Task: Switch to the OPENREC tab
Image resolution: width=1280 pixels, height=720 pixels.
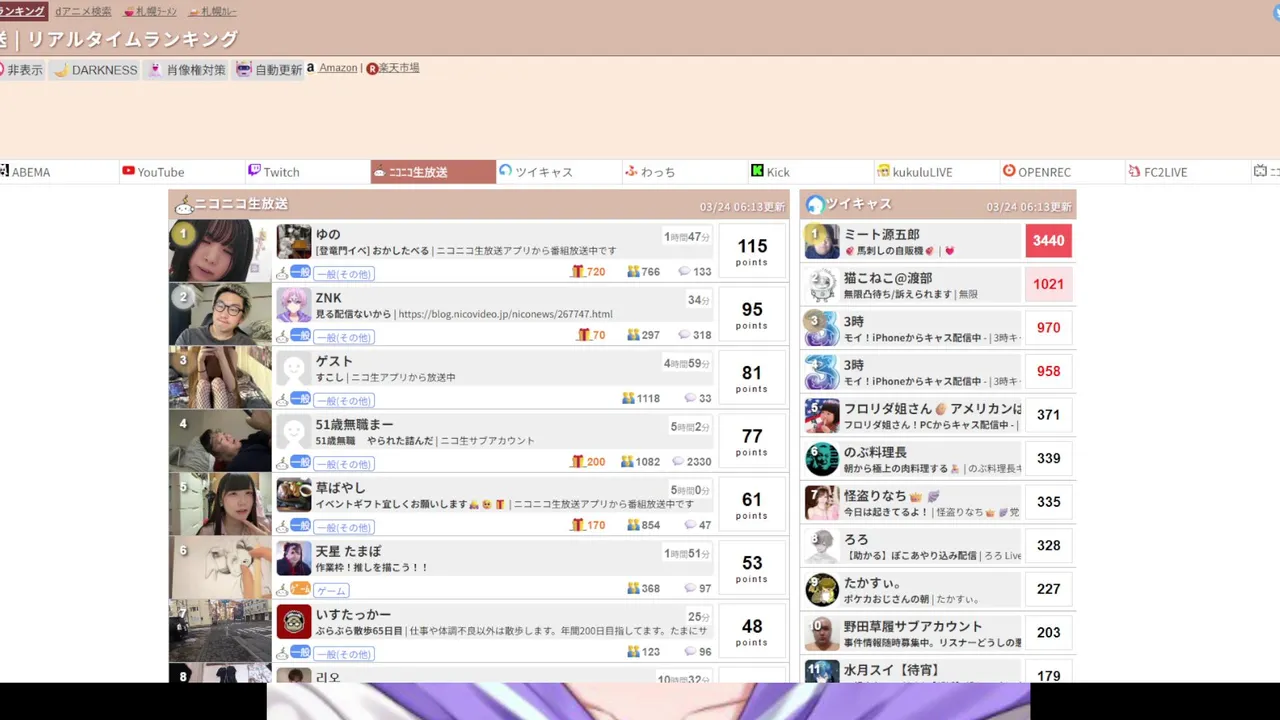Action: (1063, 172)
